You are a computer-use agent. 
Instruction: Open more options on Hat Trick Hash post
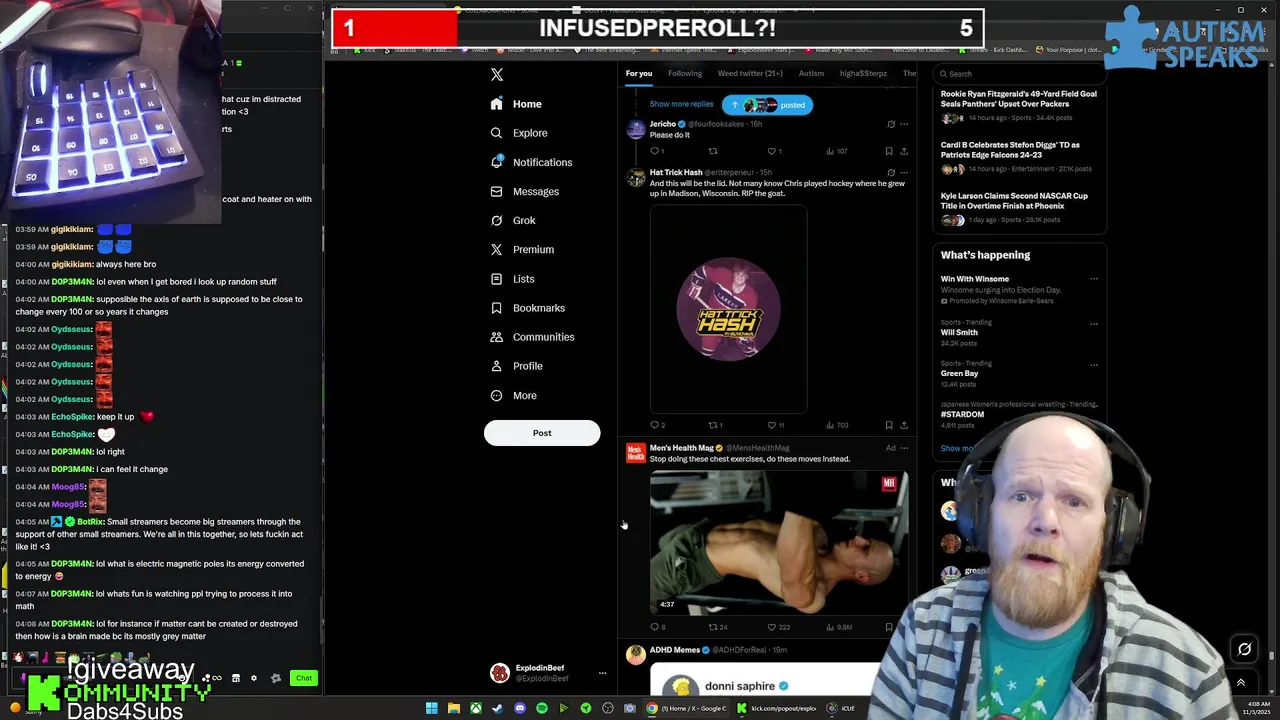pyautogui.click(x=903, y=172)
